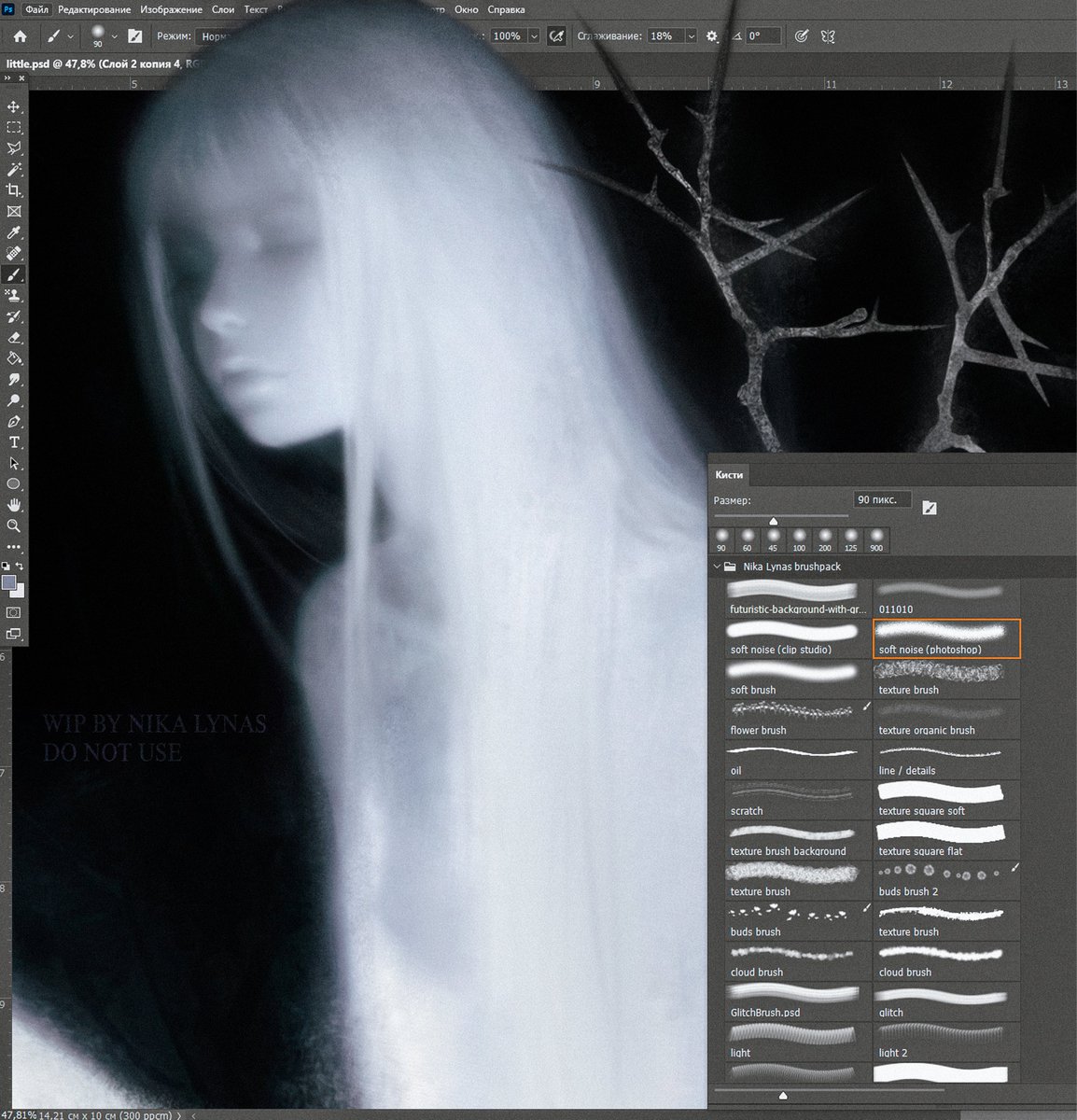Pick recent brush size 45

773,539
